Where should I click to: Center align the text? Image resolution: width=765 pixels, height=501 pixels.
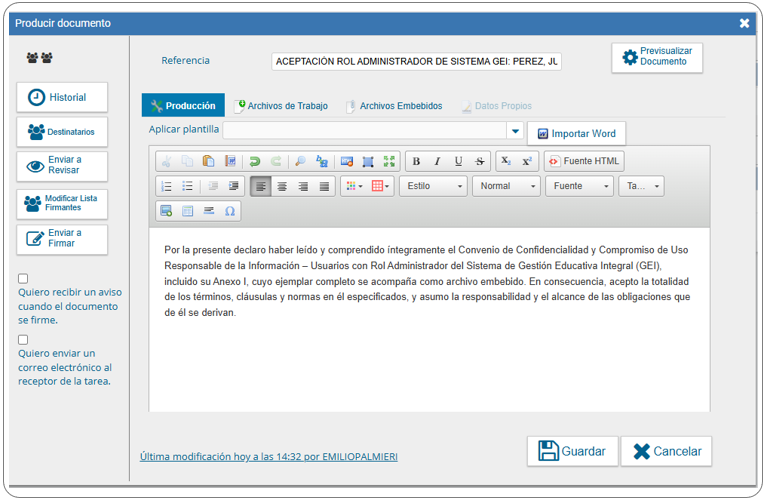282,186
